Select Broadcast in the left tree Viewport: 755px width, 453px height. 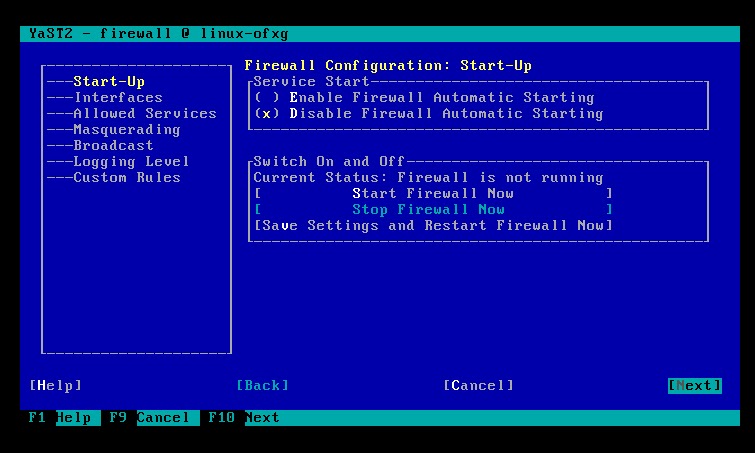click(113, 145)
